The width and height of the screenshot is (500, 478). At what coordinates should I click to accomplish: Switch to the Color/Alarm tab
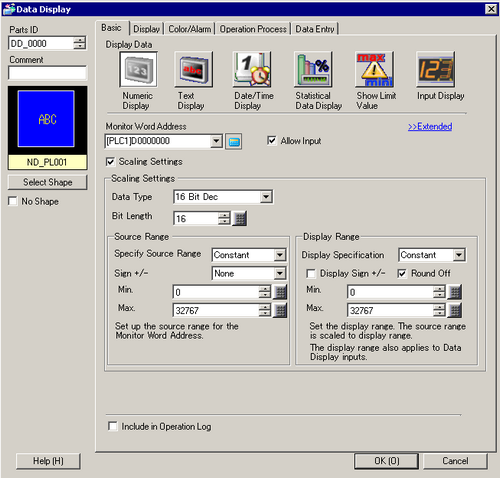pos(189,29)
